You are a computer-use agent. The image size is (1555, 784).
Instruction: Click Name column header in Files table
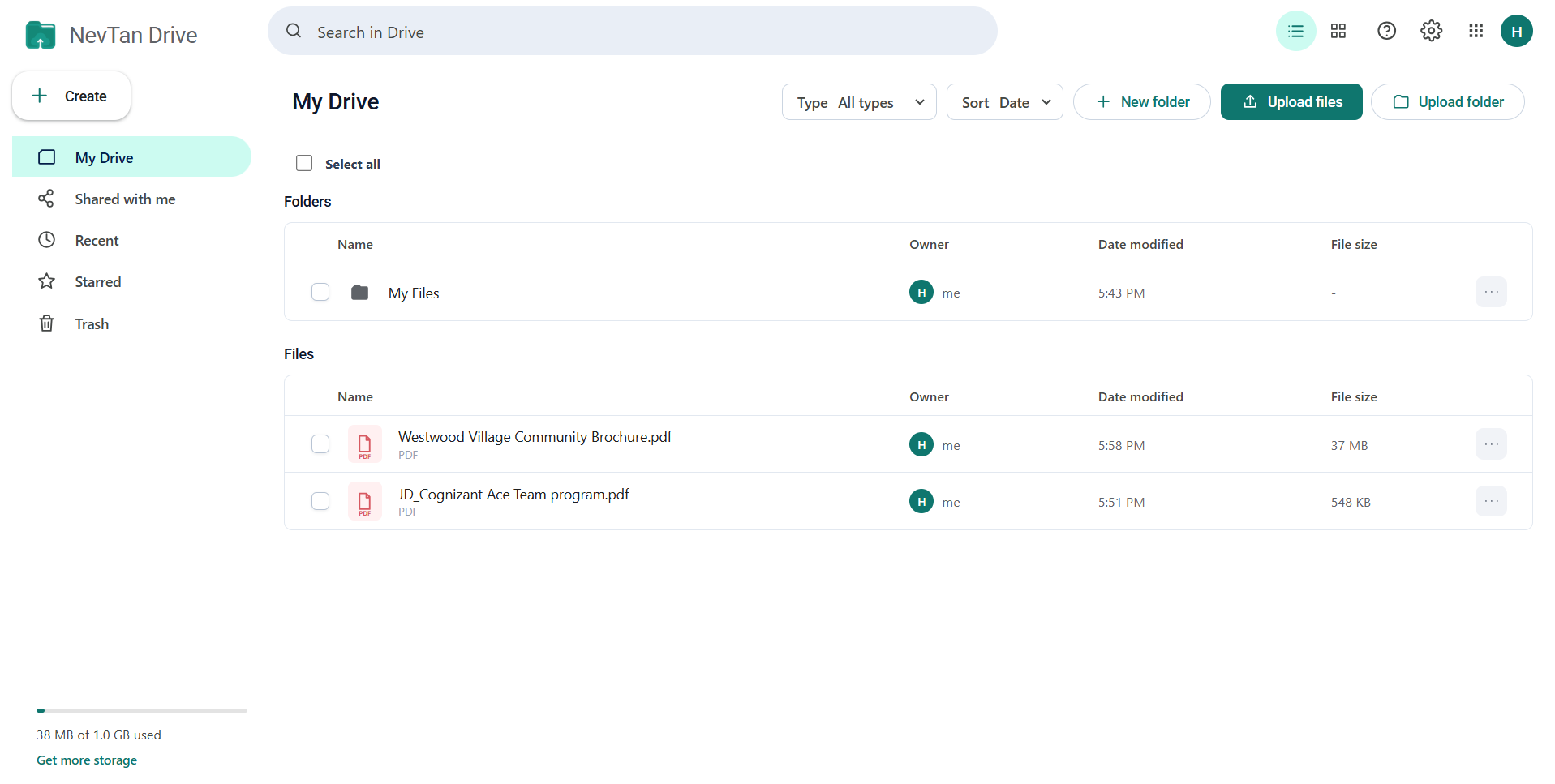[355, 396]
